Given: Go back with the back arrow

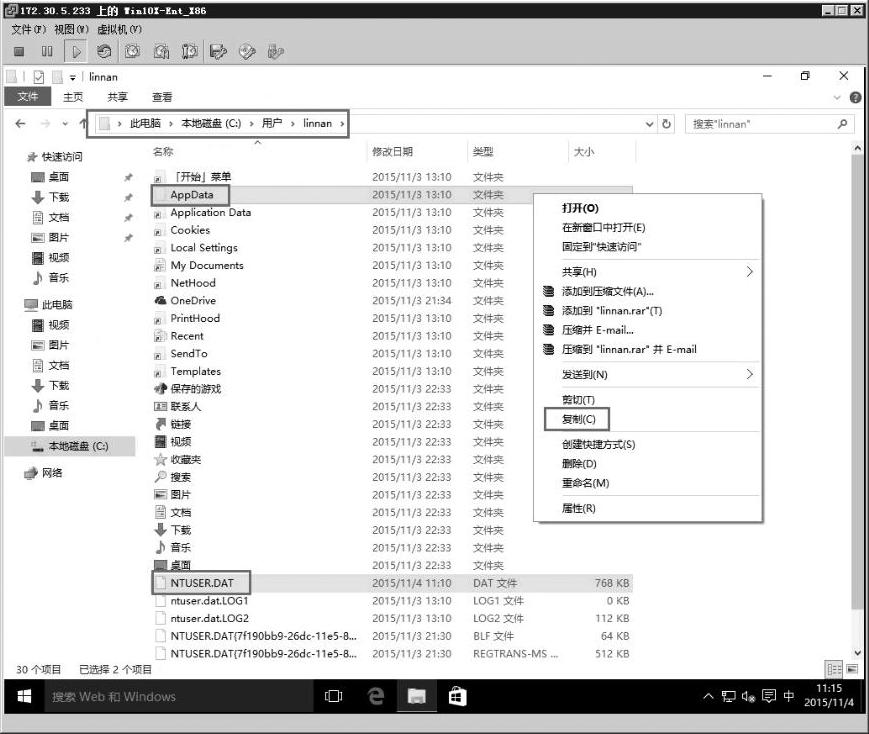Looking at the screenshot, I should [x=21, y=124].
